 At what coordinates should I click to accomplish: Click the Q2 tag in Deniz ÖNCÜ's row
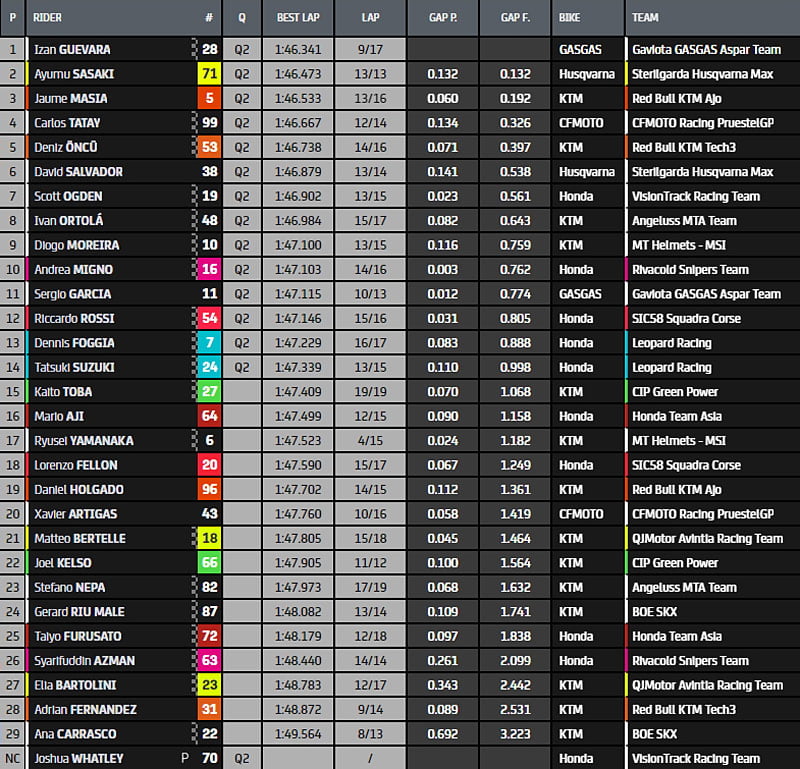[241, 147]
